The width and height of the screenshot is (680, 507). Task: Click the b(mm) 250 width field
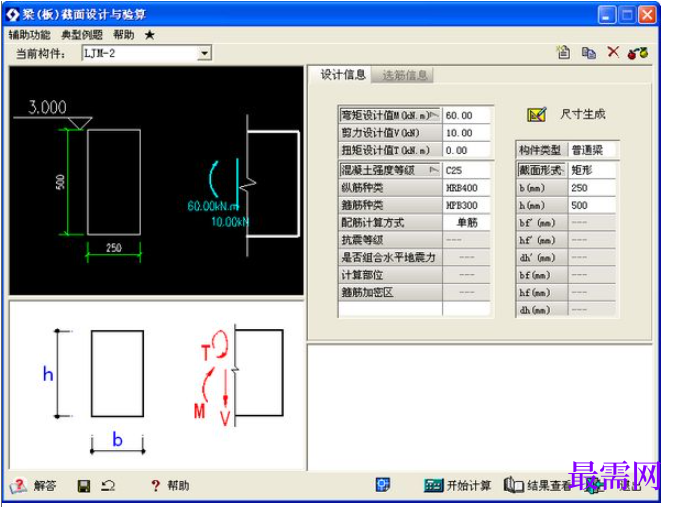point(592,188)
